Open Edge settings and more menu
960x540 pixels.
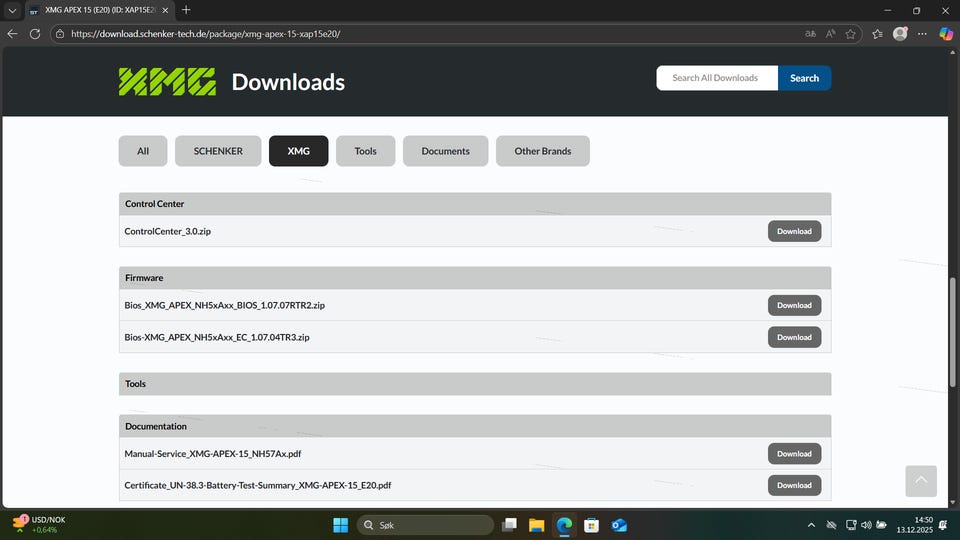pos(922,34)
